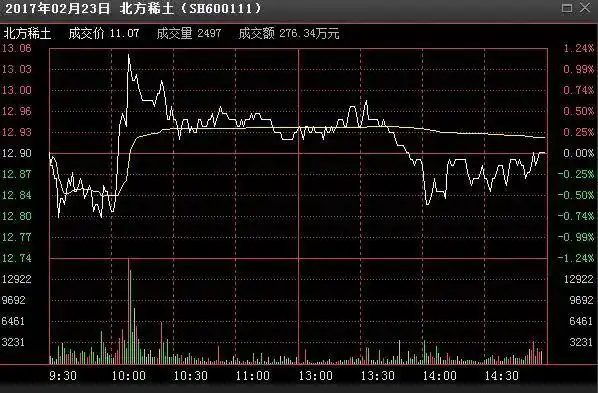
Task: Click the 成交额 276.34万元 value
Action: pyautogui.click(x=309, y=34)
